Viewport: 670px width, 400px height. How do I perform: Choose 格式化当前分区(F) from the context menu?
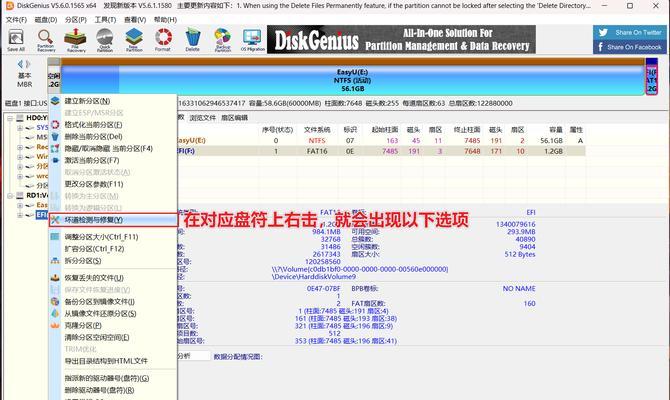(x=113, y=125)
